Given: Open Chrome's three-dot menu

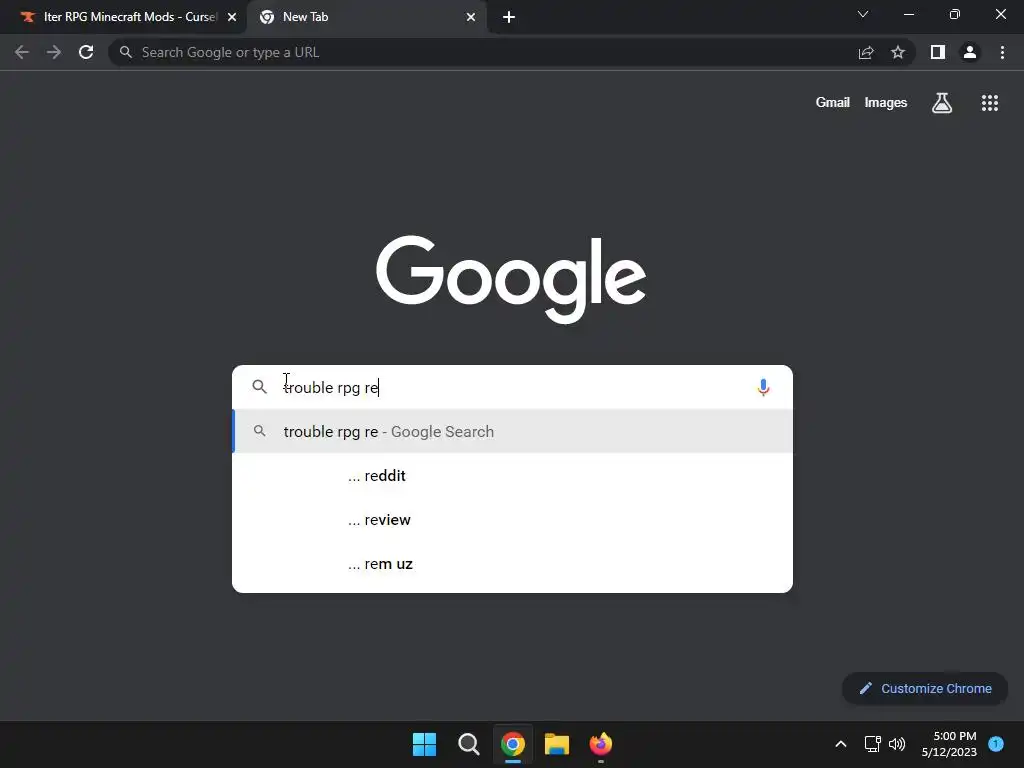Looking at the screenshot, I should [1002, 52].
